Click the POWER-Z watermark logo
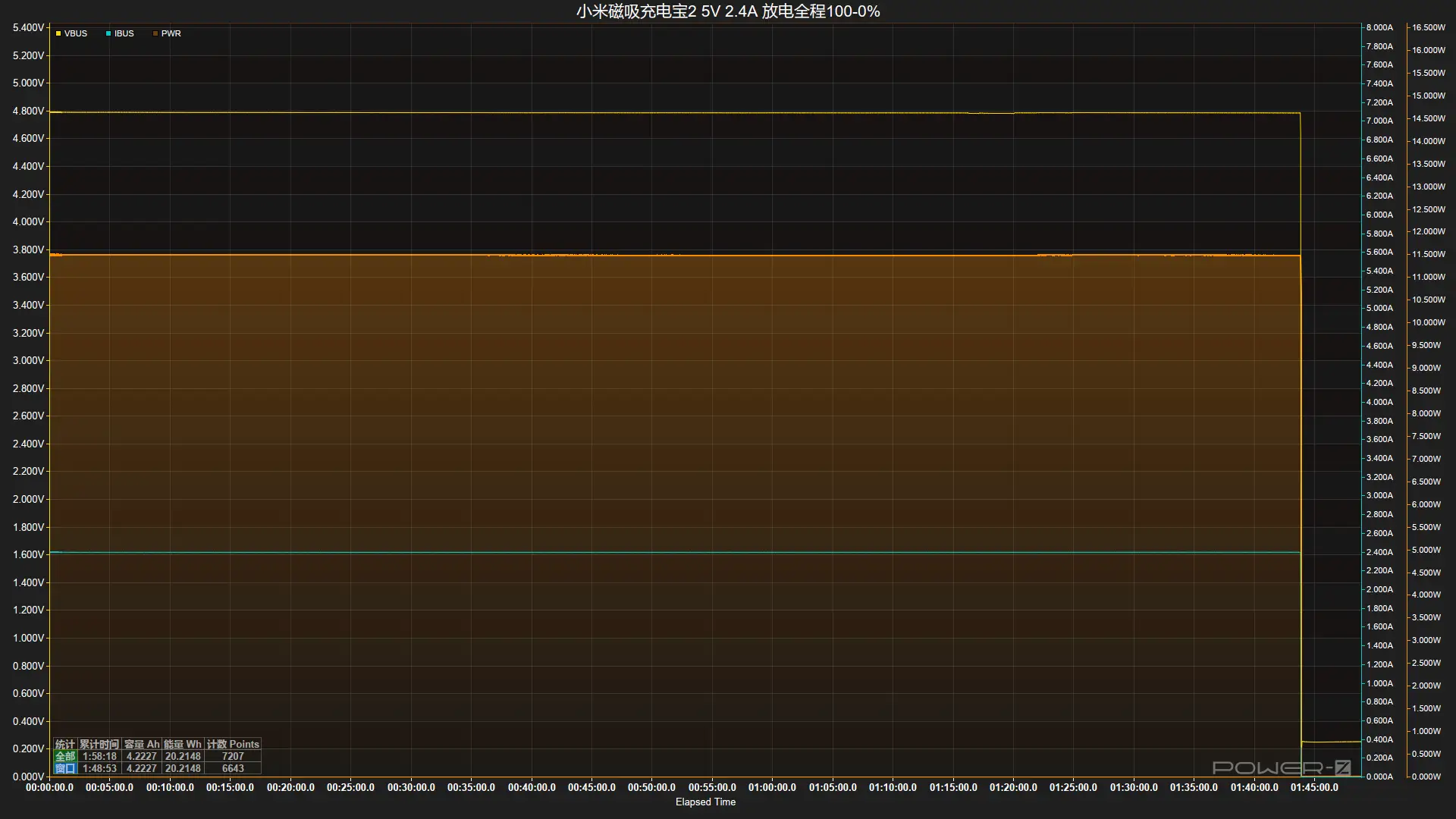 pyautogui.click(x=1281, y=767)
